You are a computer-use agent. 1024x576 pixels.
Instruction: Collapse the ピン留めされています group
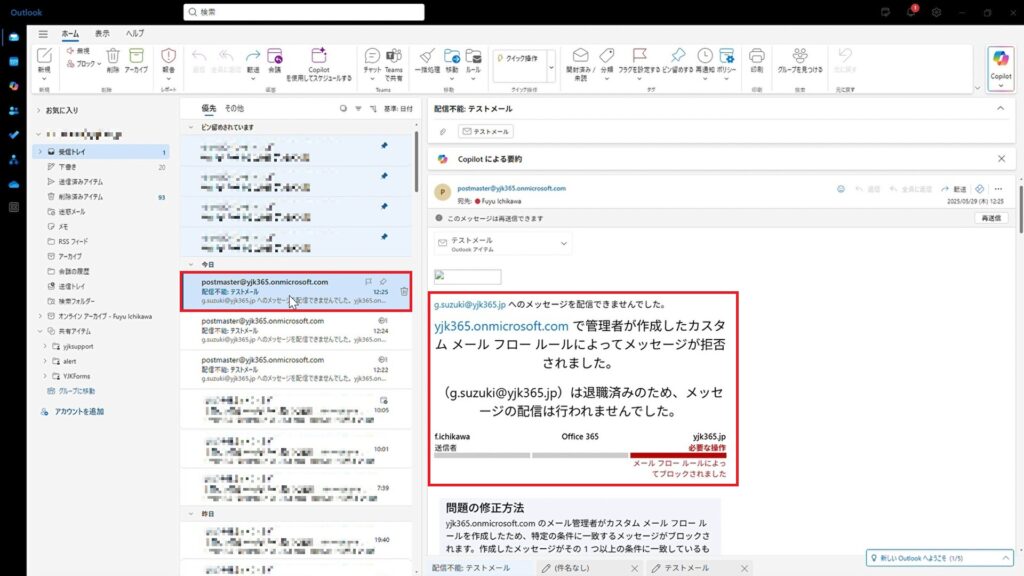coord(191,127)
